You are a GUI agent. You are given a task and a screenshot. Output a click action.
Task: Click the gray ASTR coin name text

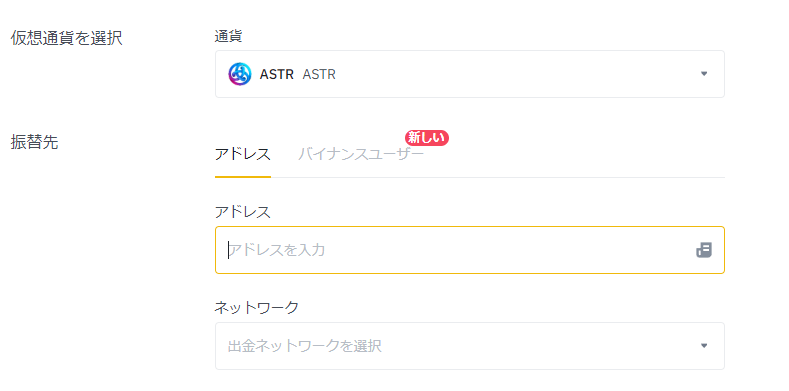319,74
